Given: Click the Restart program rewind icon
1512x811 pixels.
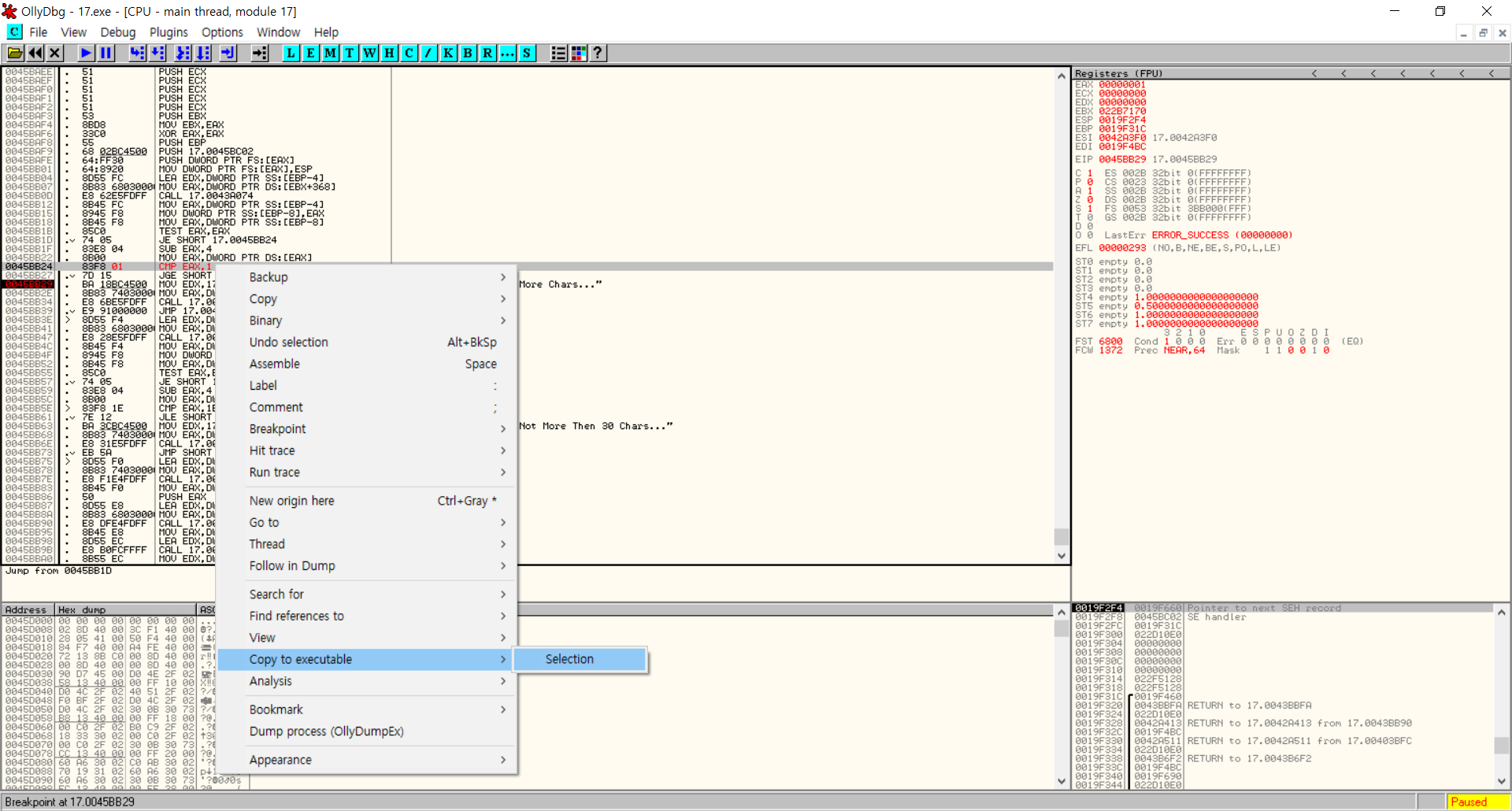Looking at the screenshot, I should tap(35, 53).
